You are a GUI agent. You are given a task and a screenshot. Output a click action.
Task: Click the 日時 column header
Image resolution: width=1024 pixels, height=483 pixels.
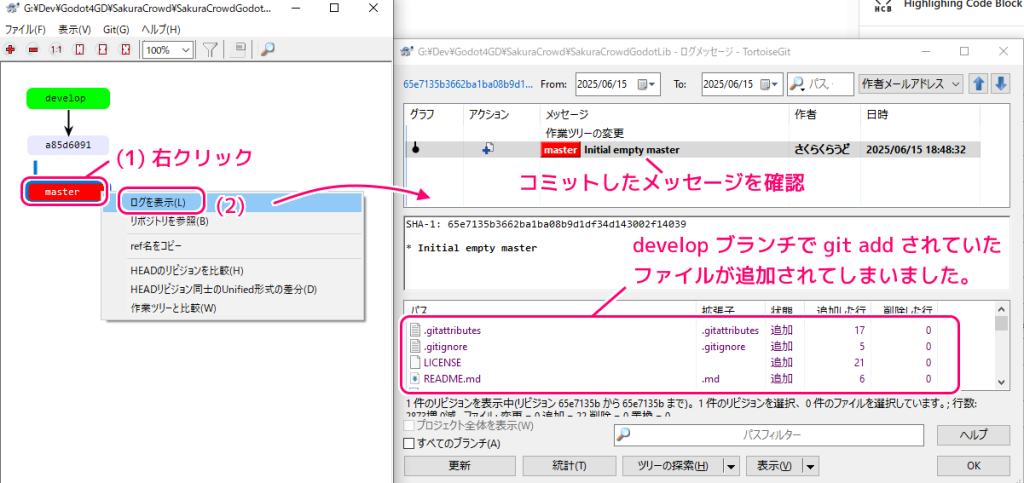tap(876, 114)
